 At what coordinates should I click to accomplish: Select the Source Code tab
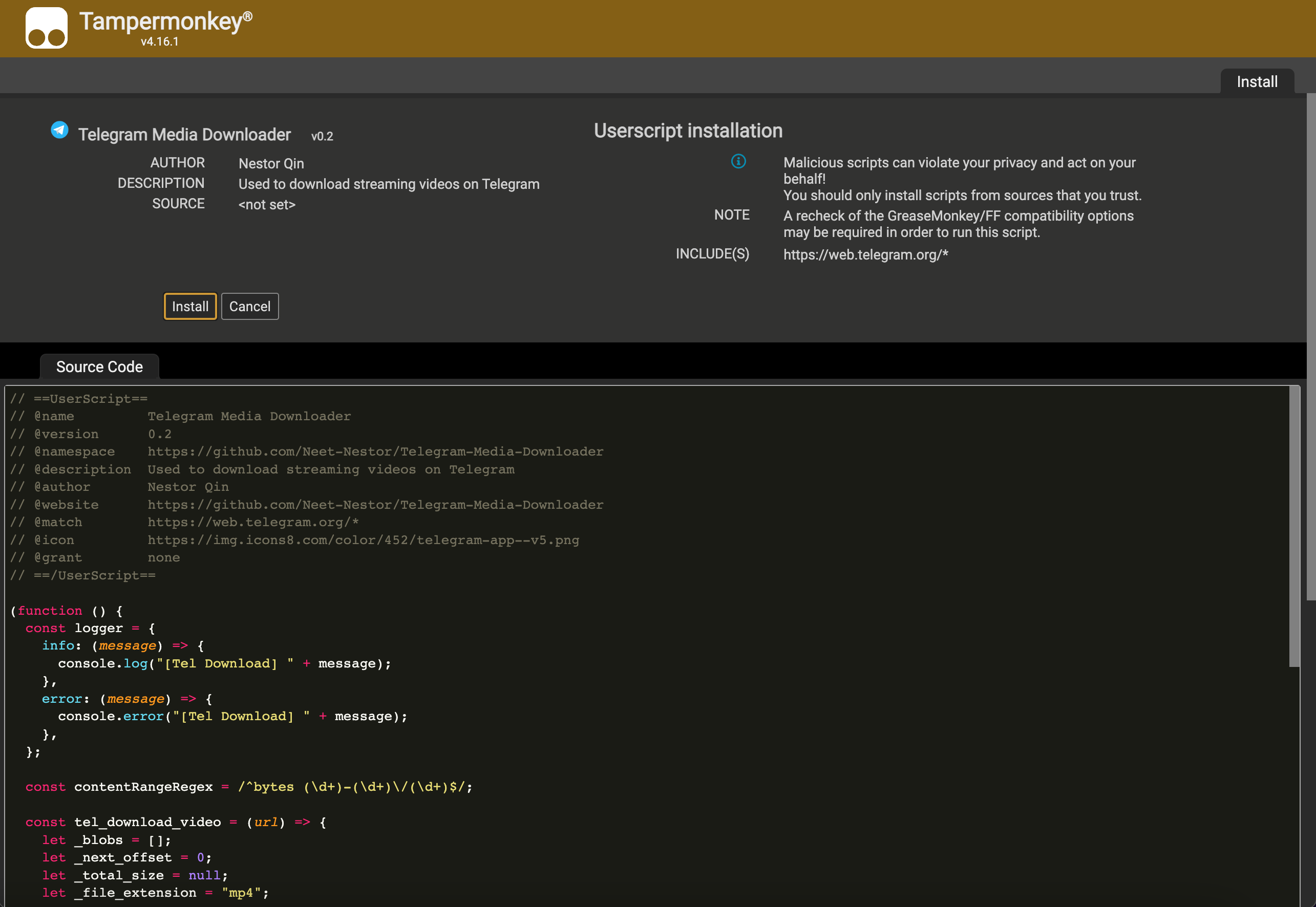tap(99, 366)
